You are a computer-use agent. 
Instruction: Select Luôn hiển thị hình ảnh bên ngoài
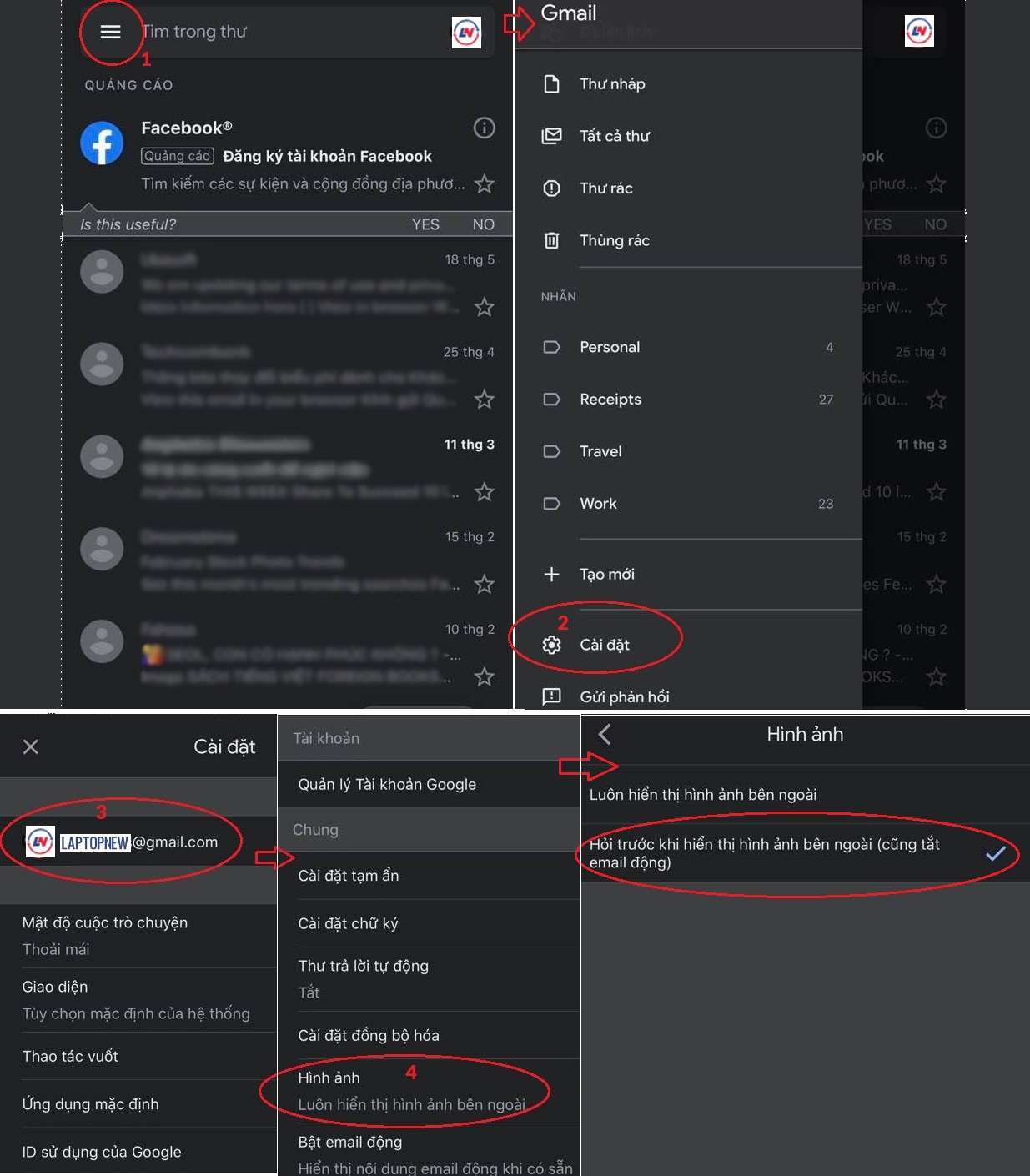click(703, 795)
